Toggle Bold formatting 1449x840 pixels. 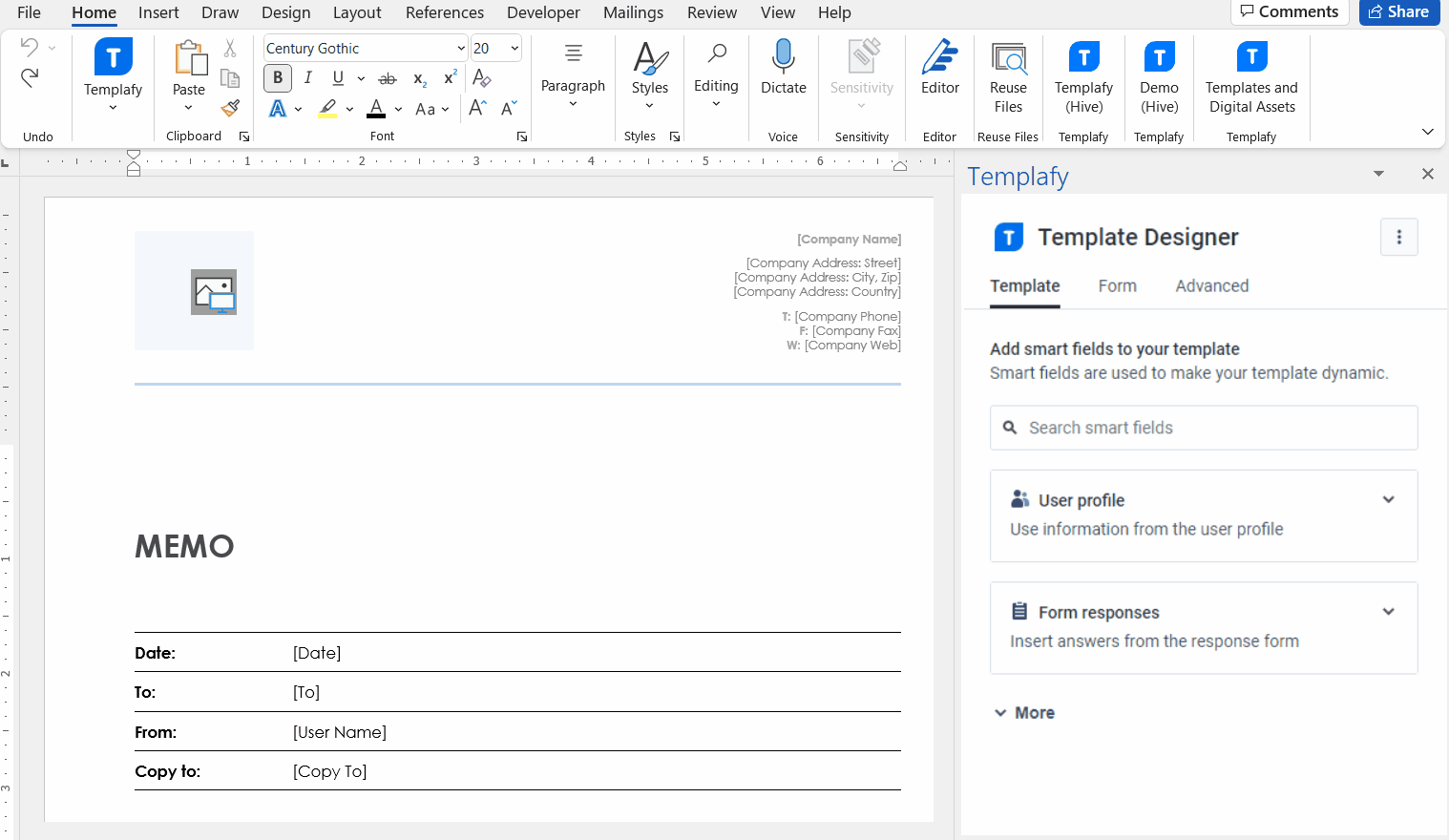(x=278, y=78)
